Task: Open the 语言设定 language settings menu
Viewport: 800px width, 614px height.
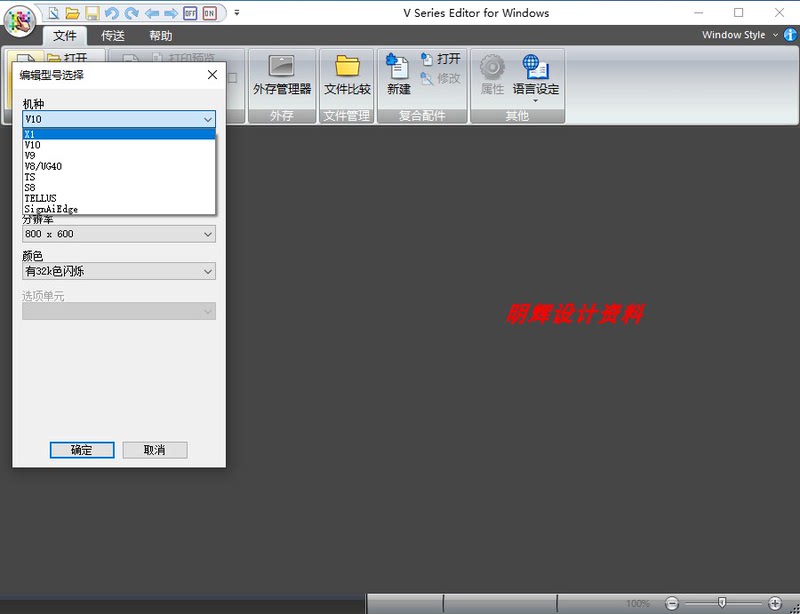Action: tap(536, 78)
